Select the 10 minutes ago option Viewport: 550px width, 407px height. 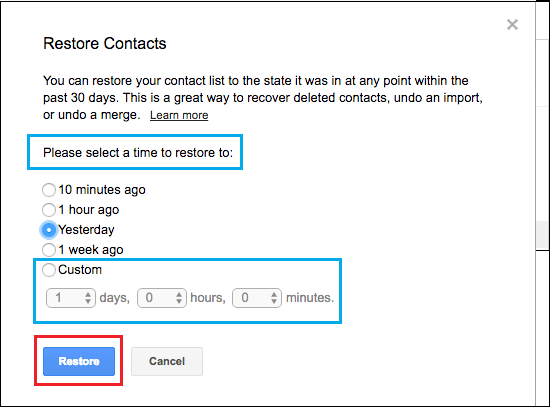[49, 190]
